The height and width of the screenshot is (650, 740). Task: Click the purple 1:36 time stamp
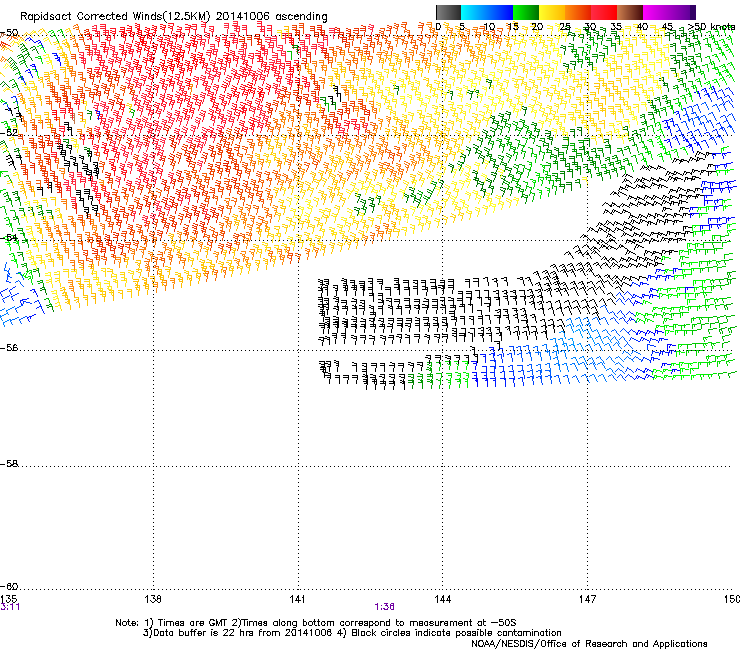pyautogui.click(x=384, y=607)
